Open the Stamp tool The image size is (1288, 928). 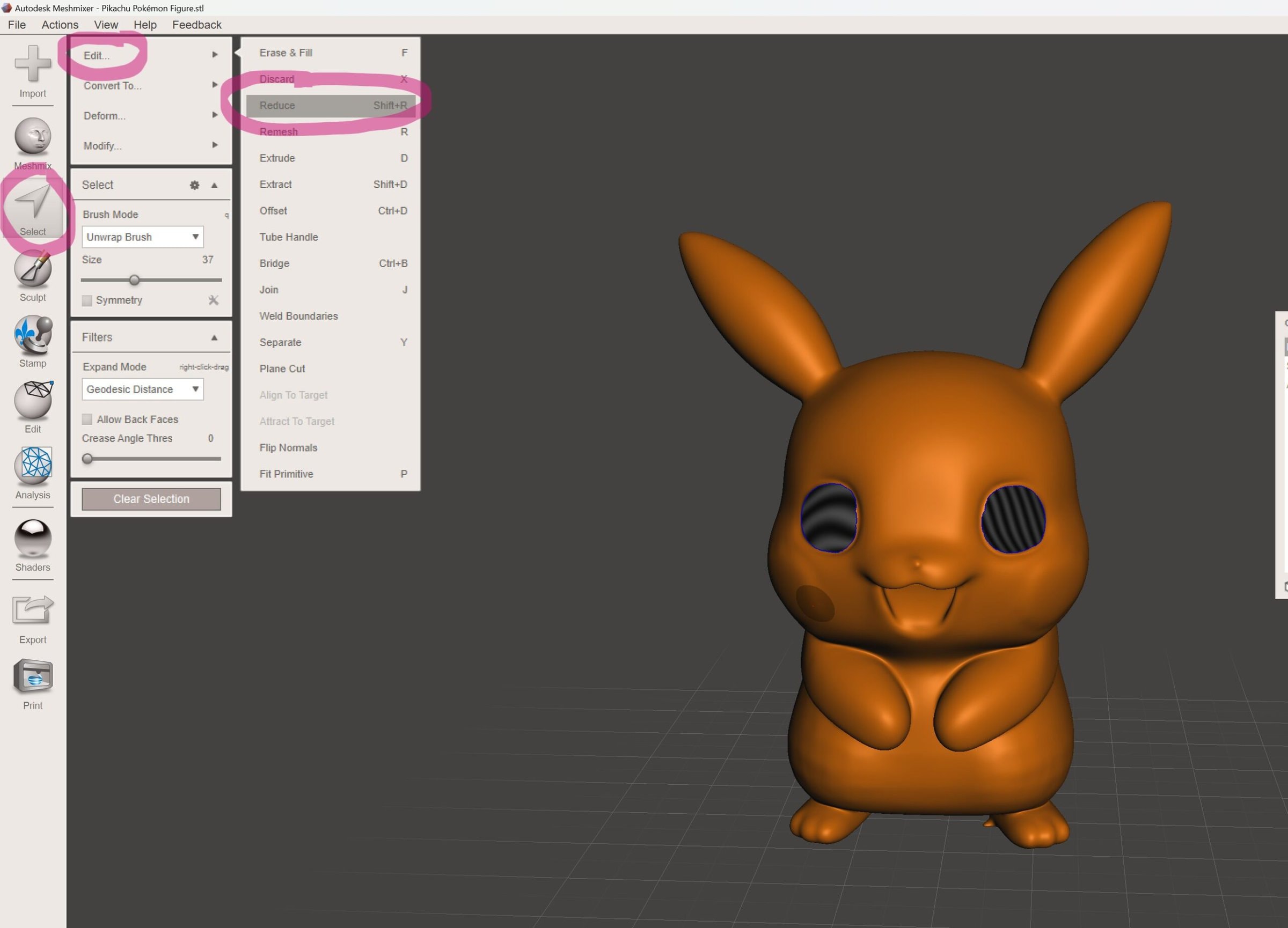pos(32,334)
